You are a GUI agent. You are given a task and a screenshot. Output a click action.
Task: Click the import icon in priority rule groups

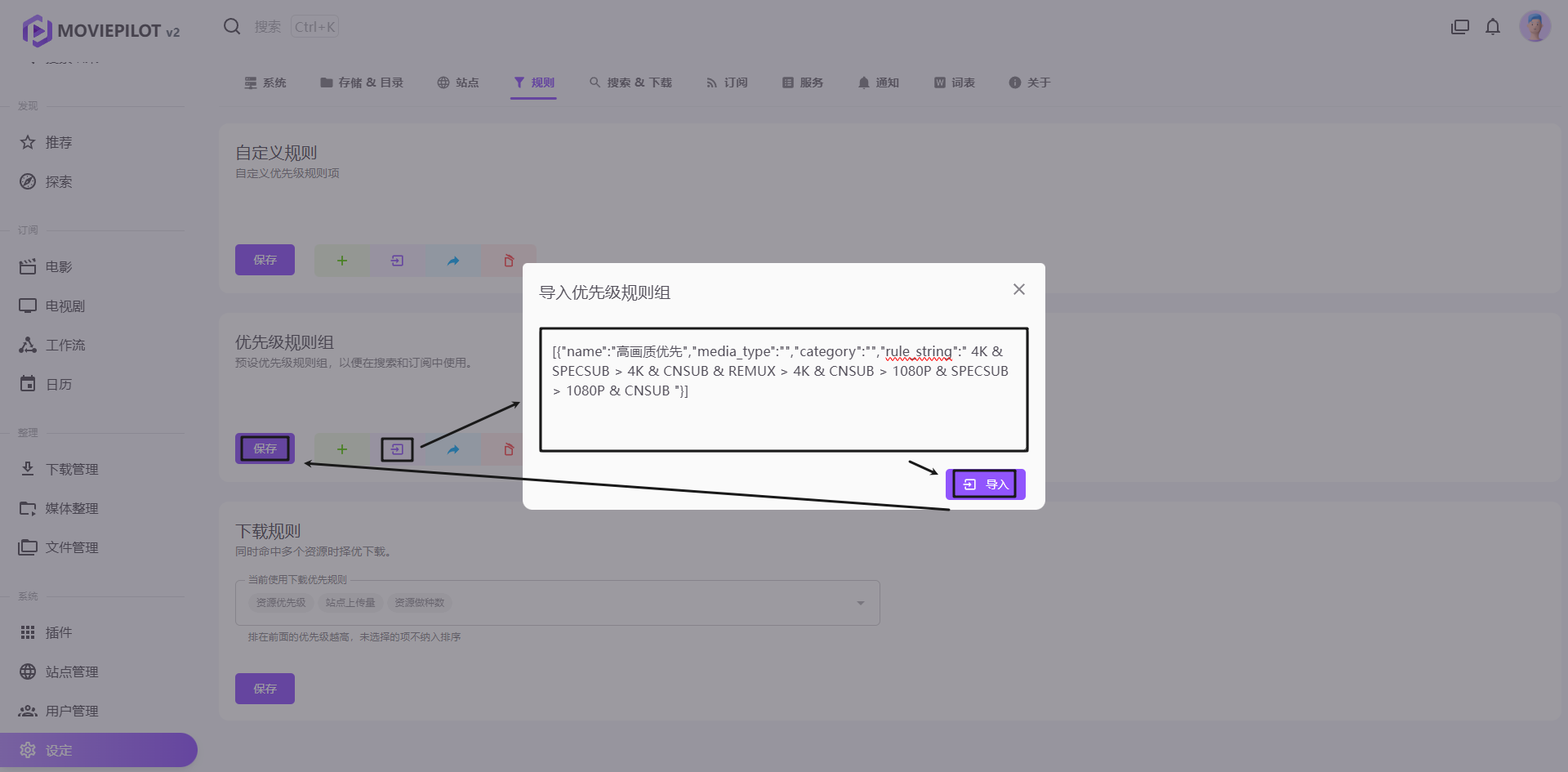coord(398,449)
